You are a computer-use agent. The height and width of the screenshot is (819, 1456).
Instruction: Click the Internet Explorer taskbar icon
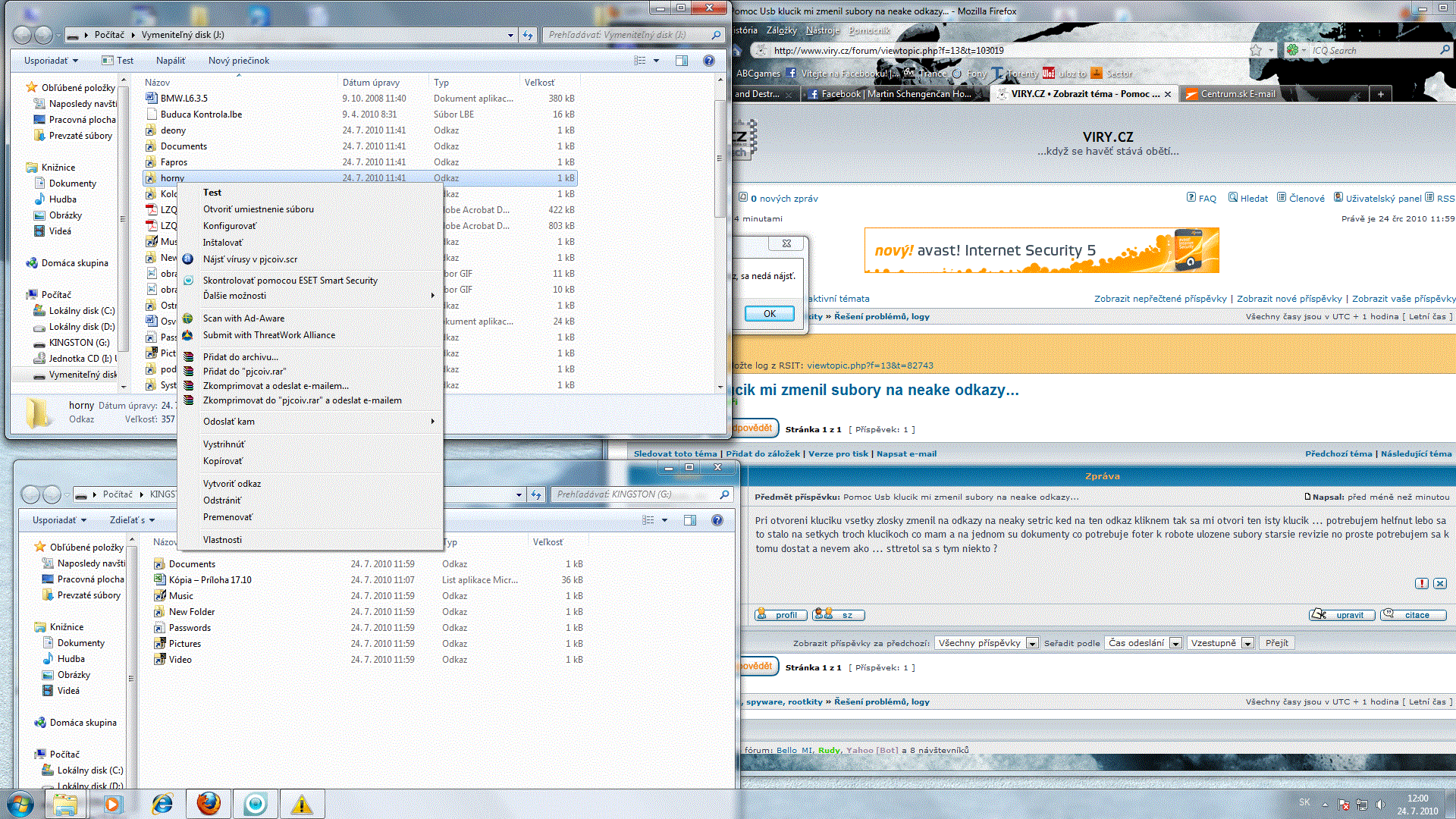point(162,804)
